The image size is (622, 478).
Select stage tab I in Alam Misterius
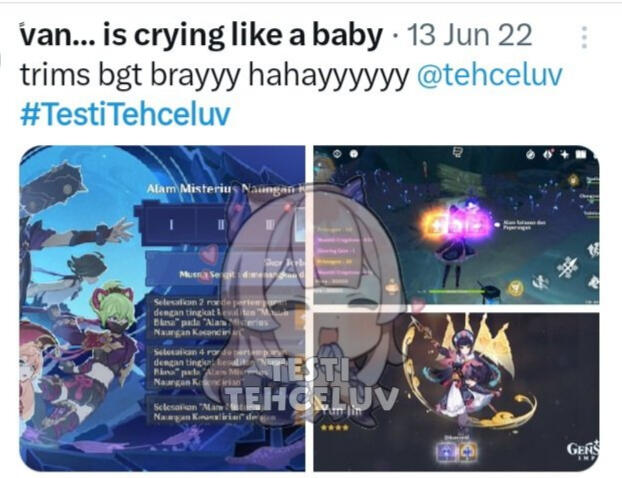(171, 225)
